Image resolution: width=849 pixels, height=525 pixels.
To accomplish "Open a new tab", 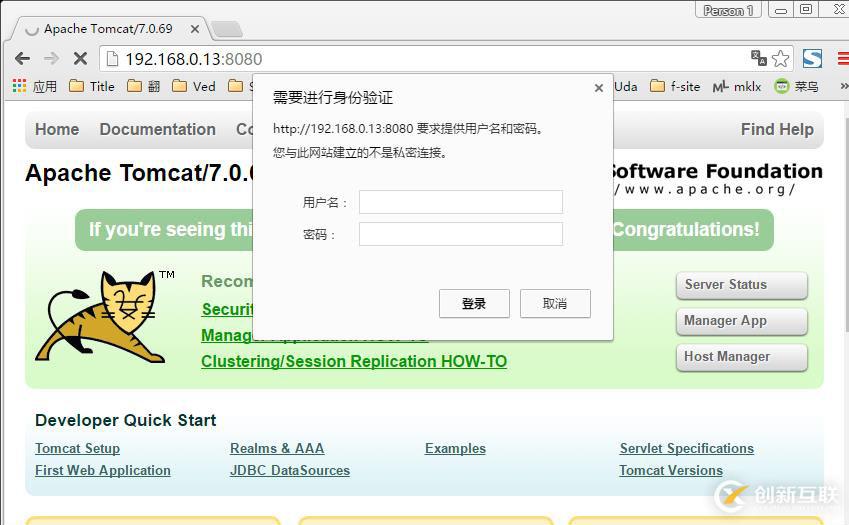I will pyautogui.click(x=226, y=29).
